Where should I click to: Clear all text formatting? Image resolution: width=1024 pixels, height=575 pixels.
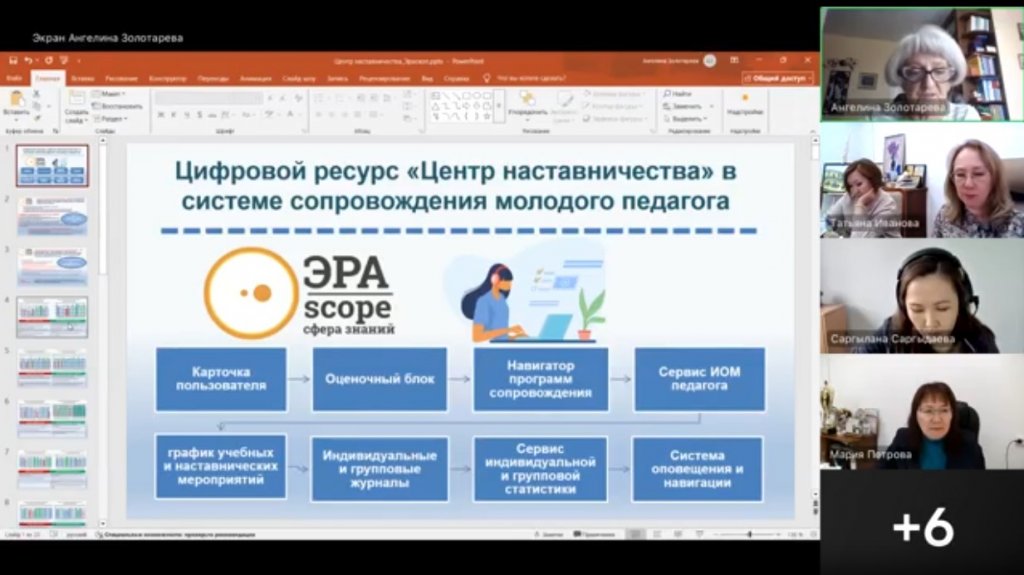(298, 98)
